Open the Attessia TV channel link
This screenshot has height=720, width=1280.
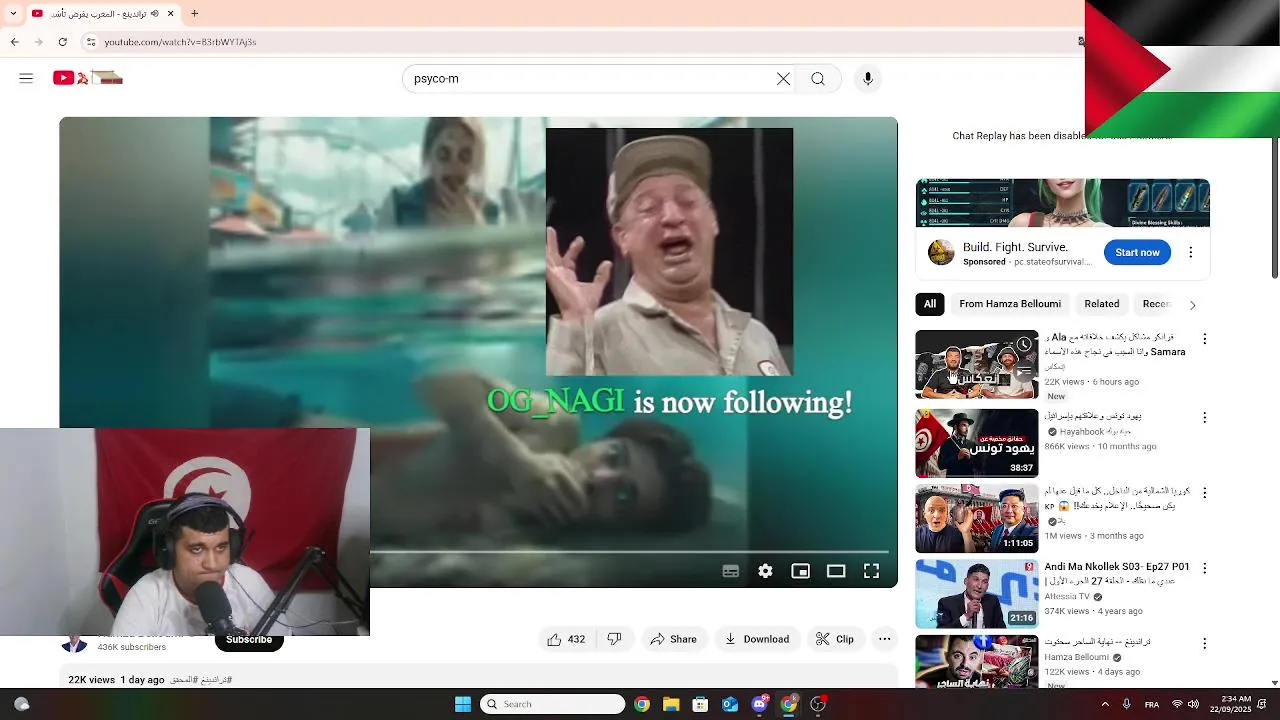pos(1067,596)
